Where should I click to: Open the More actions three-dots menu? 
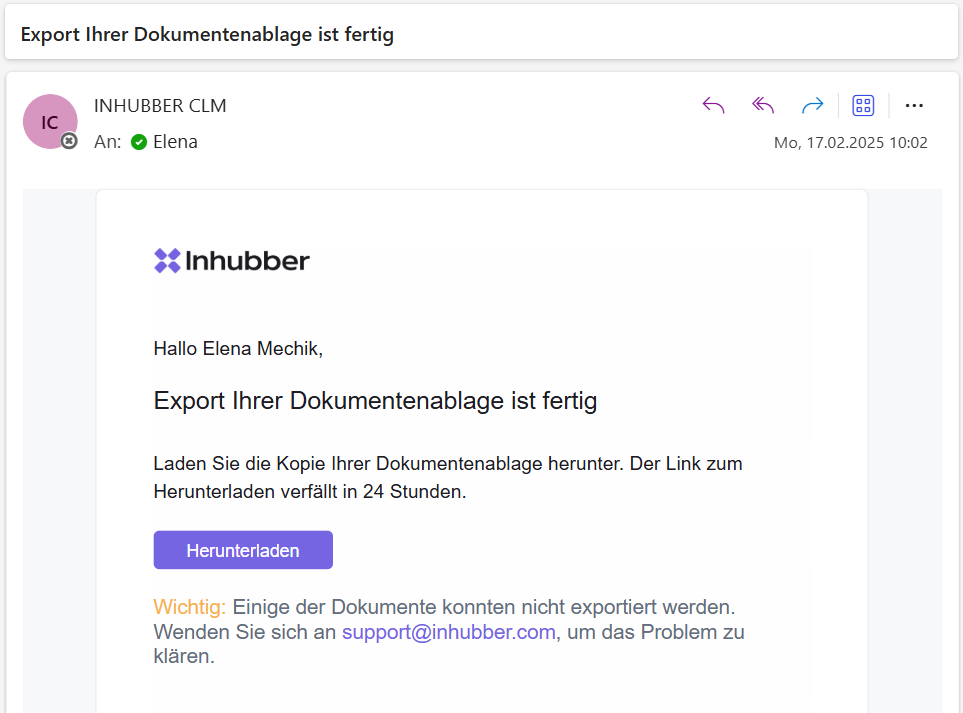pyautogui.click(x=914, y=106)
